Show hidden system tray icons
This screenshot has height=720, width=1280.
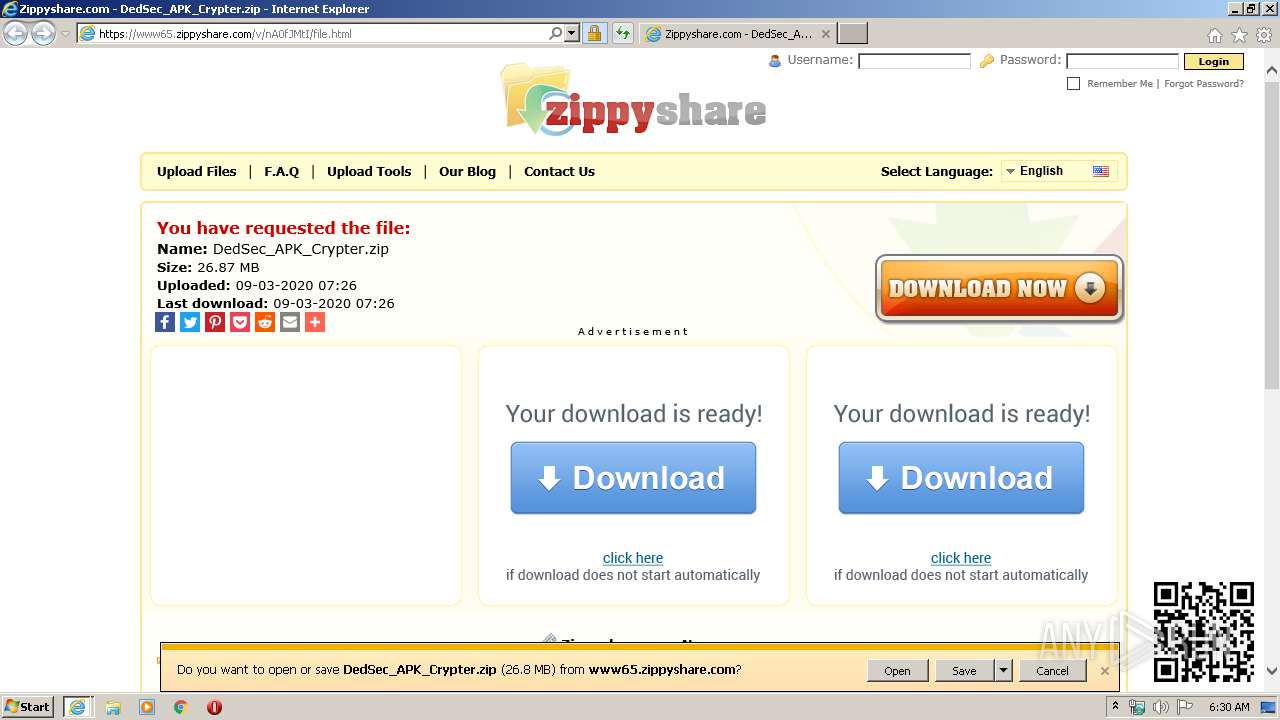(1115, 707)
